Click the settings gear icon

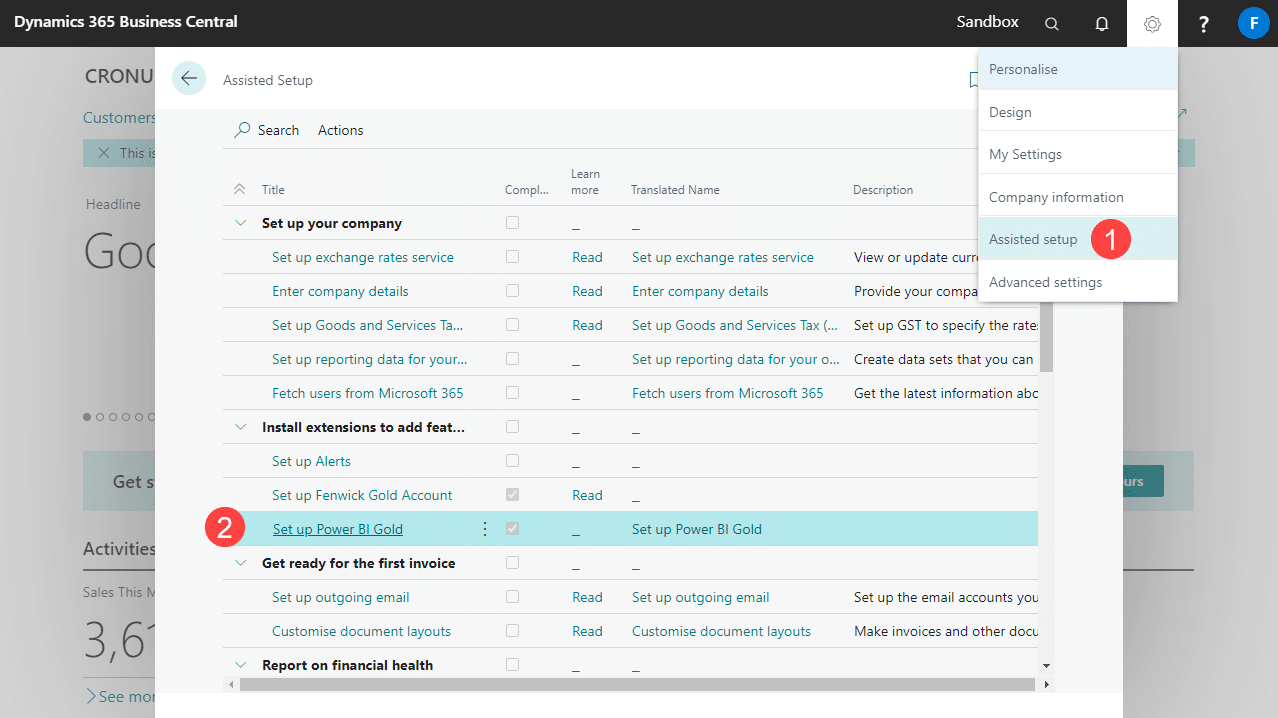tap(1152, 23)
